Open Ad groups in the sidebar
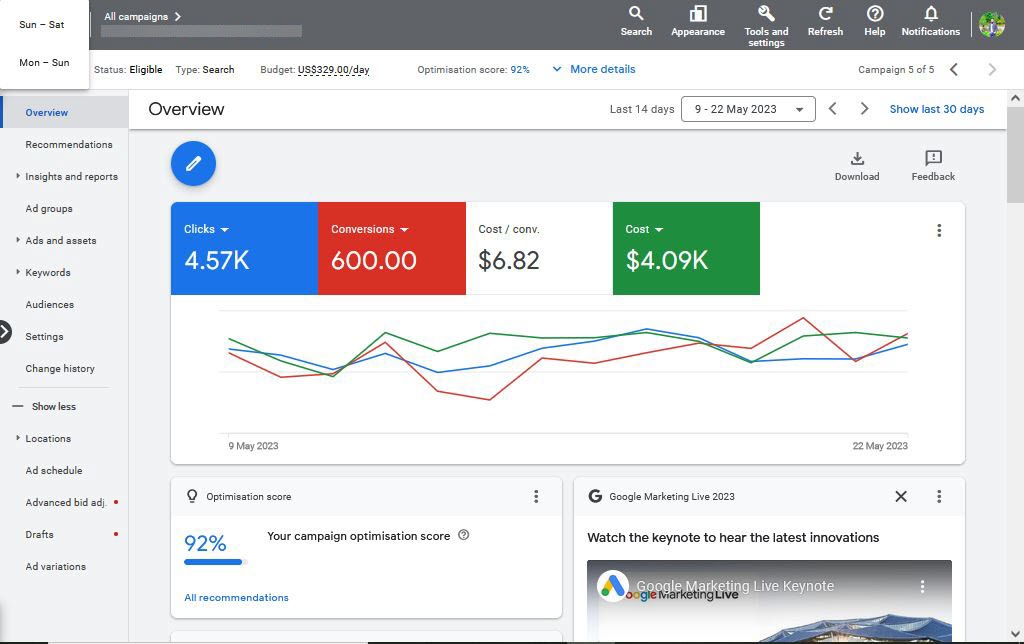 click(x=49, y=208)
